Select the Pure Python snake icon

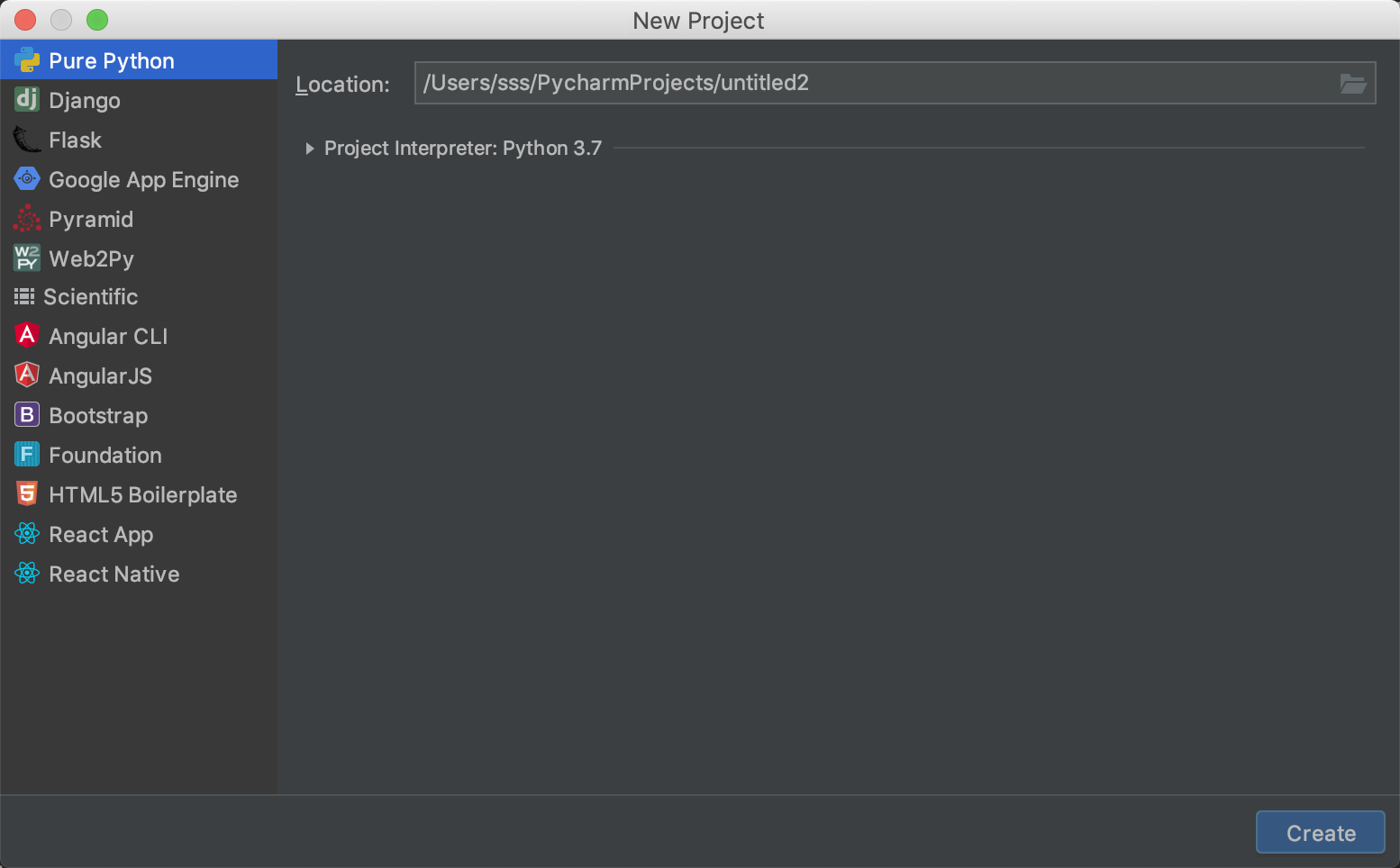[27, 60]
